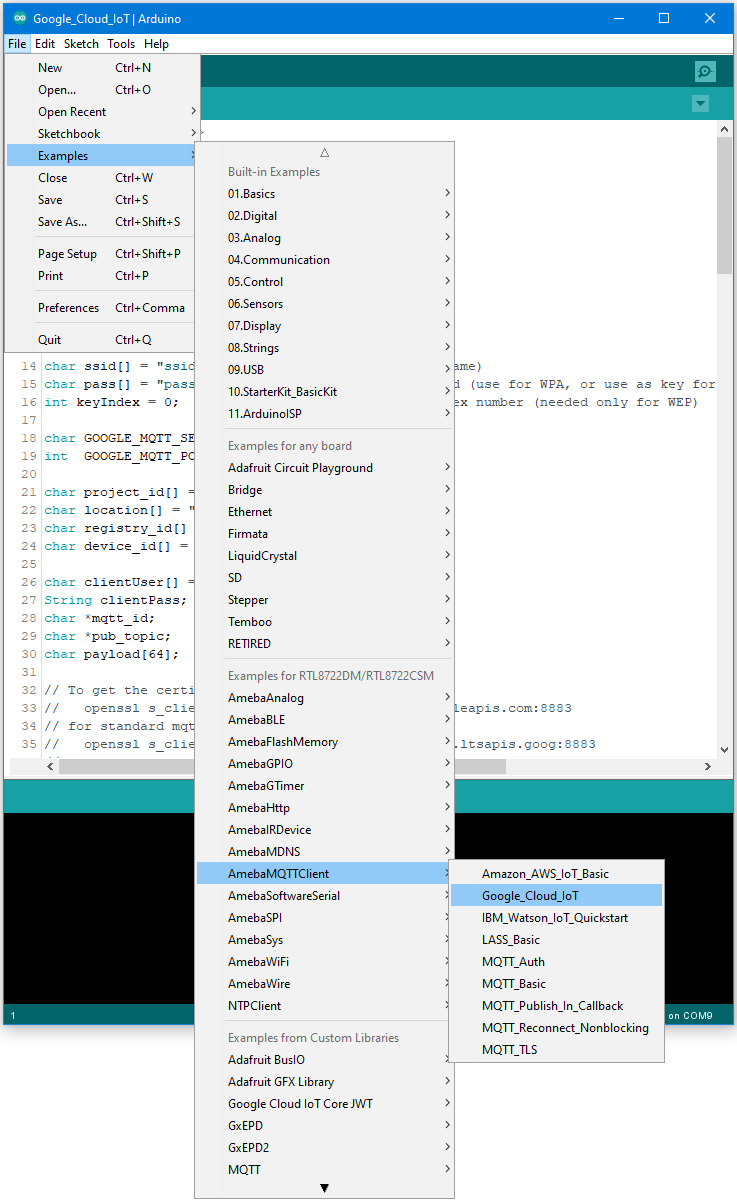This screenshot has height=1202, width=737.
Task: Open the Edit menu
Action: [x=45, y=44]
